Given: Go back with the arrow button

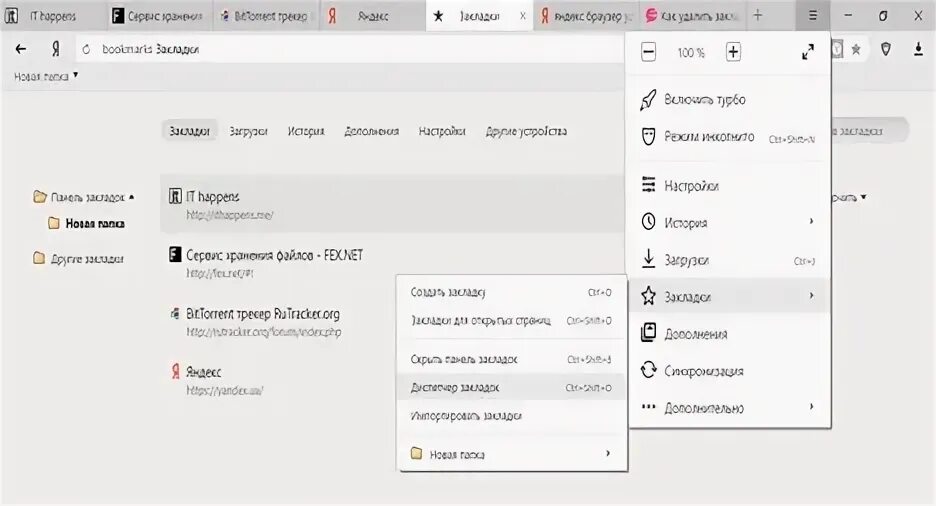Looking at the screenshot, I should click(x=21, y=49).
